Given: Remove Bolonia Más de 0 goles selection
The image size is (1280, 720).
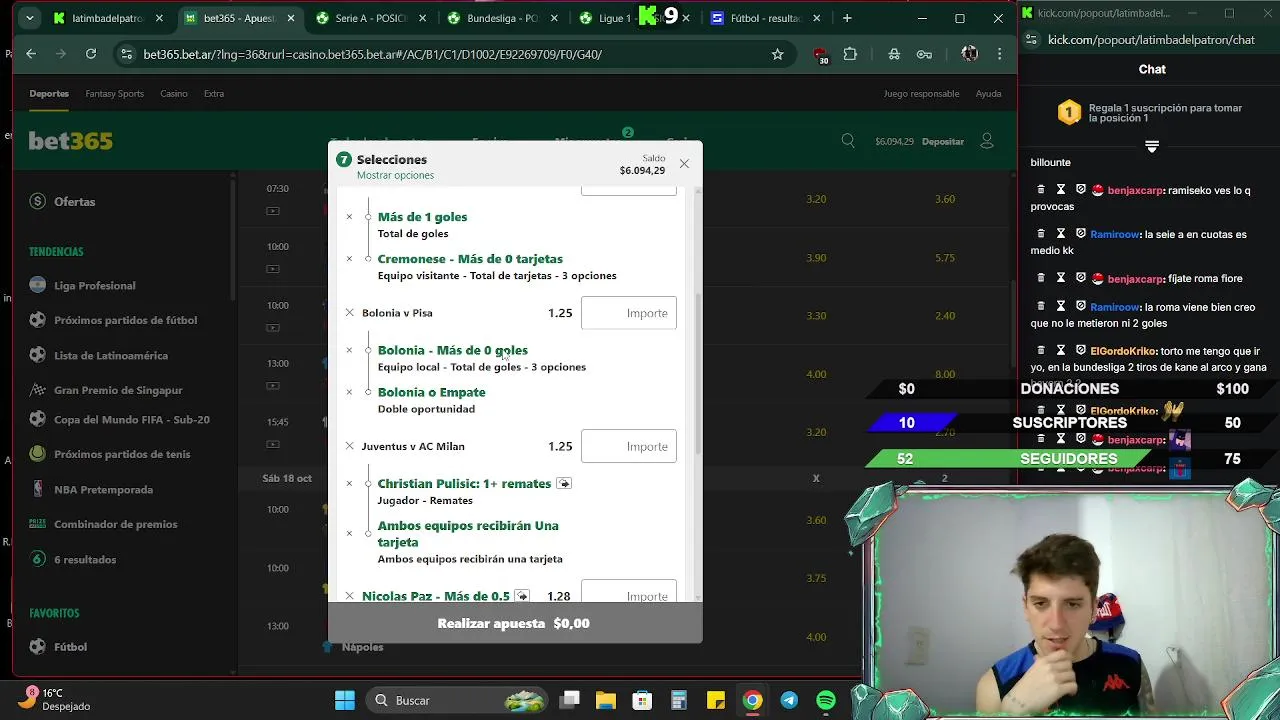Looking at the screenshot, I should click(349, 350).
